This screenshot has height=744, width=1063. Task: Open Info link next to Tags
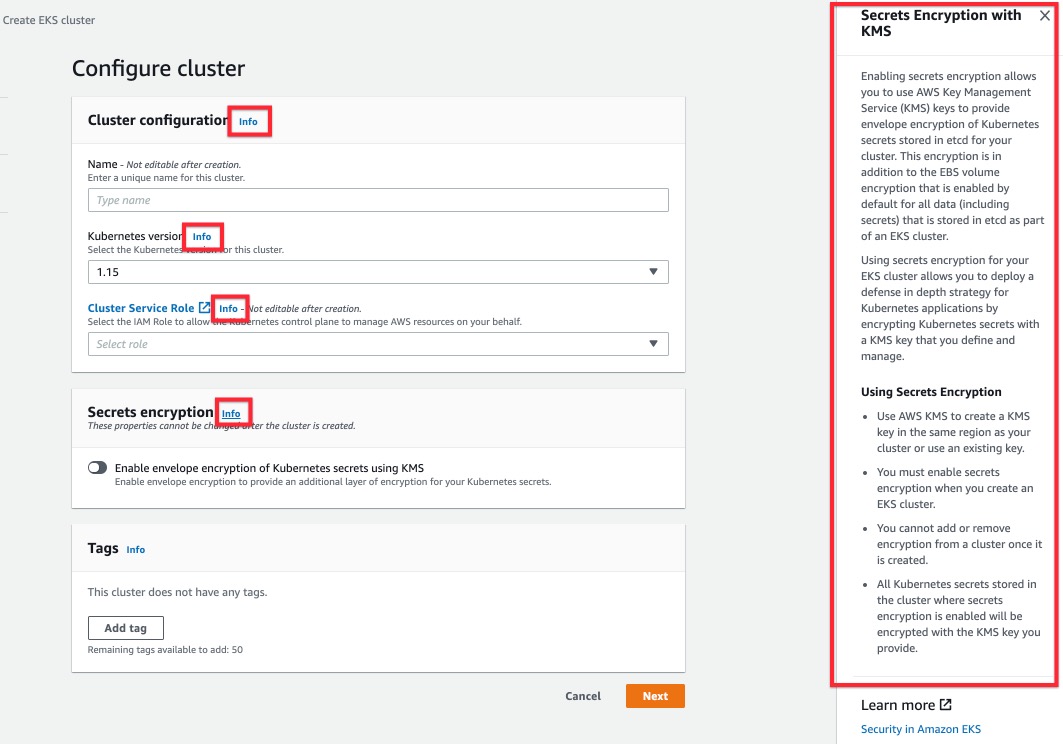[136, 549]
